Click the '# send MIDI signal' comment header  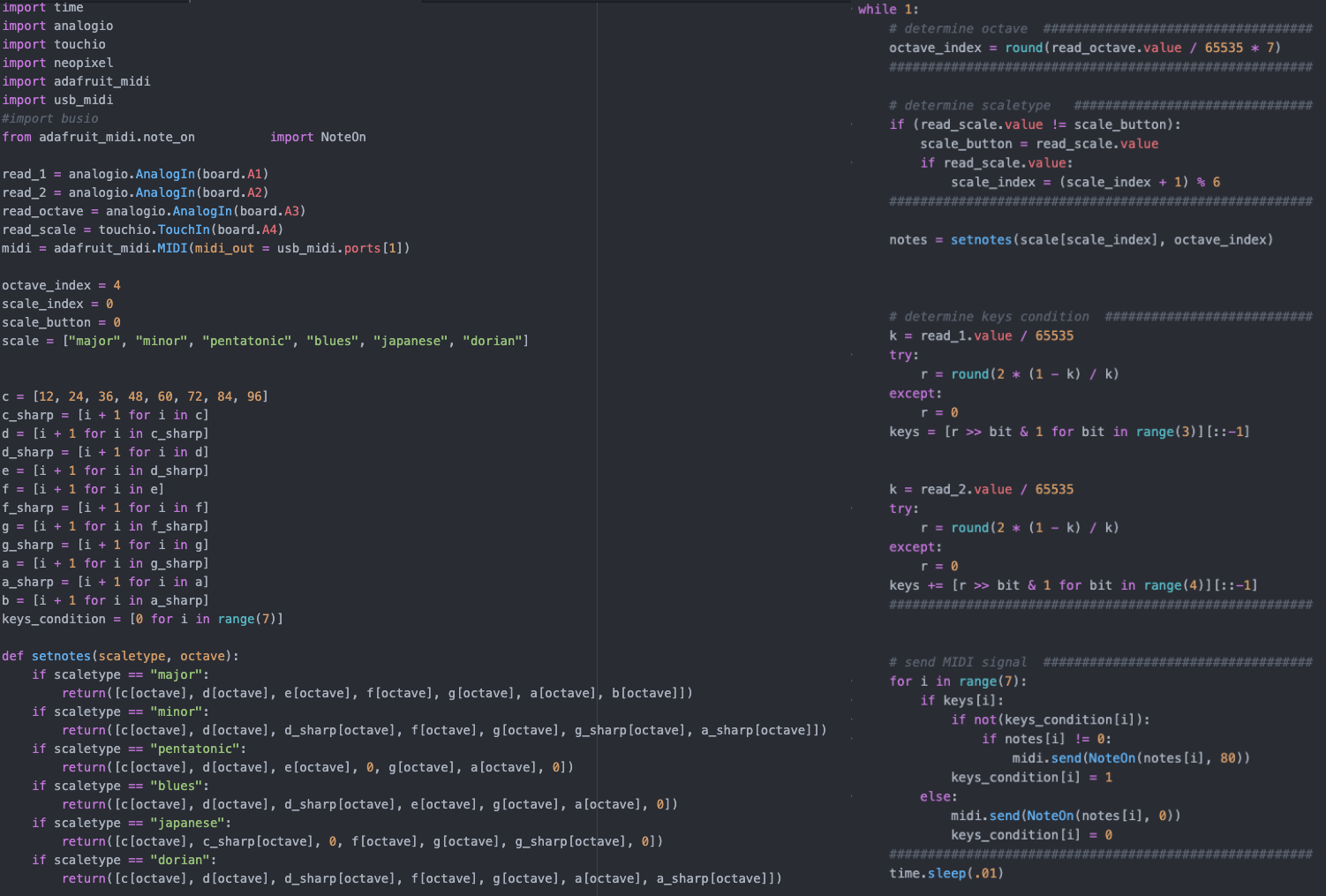[959, 661]
